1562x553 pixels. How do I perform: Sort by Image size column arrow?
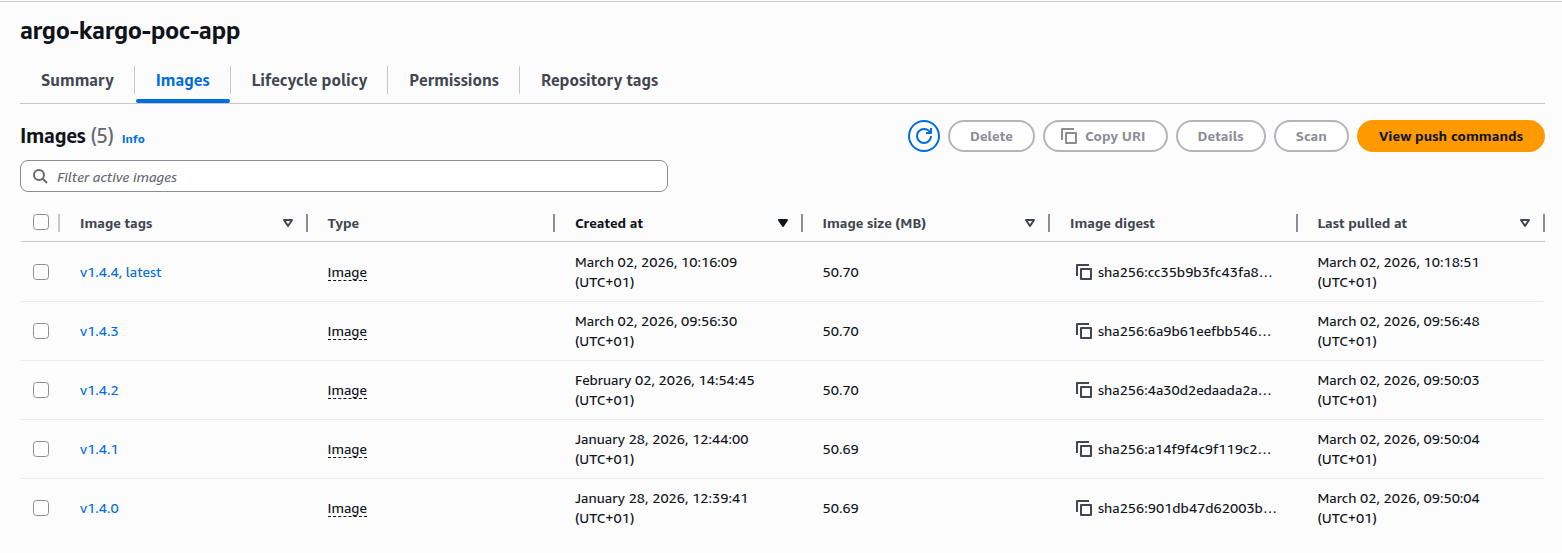(x=1030, y=223)
